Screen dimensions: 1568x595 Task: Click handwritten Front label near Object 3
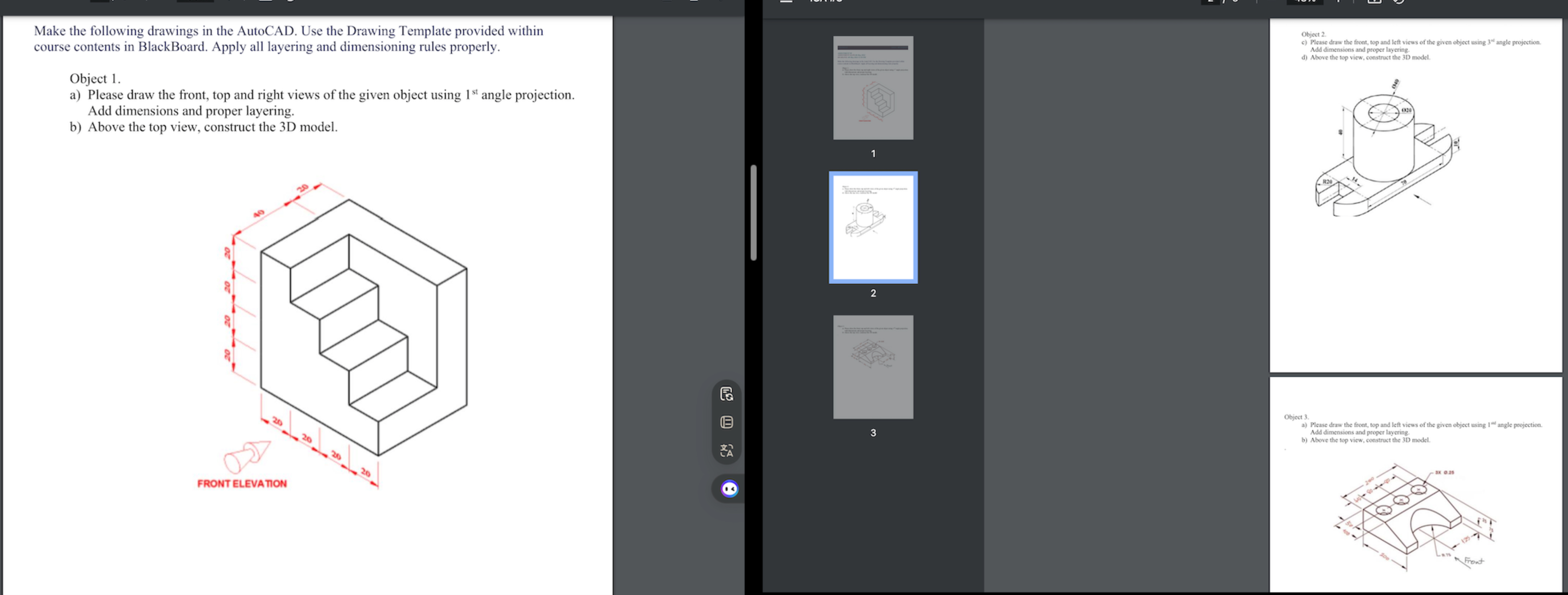1474,561
